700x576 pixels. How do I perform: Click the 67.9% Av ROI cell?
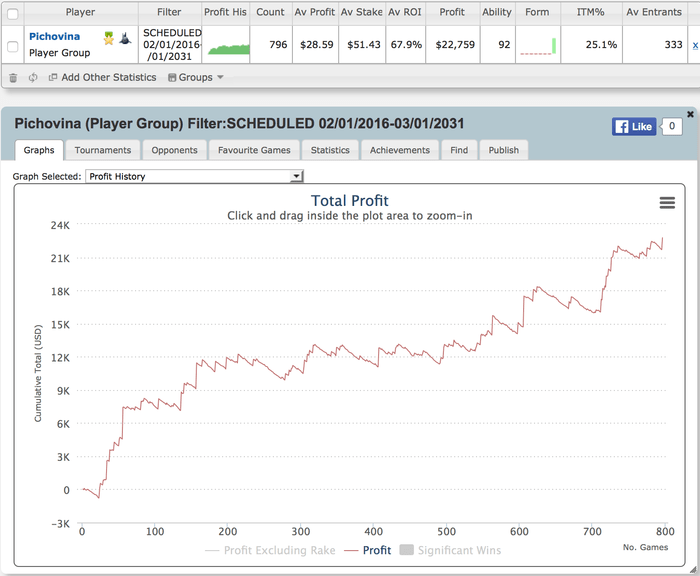(x=406, y=45)
